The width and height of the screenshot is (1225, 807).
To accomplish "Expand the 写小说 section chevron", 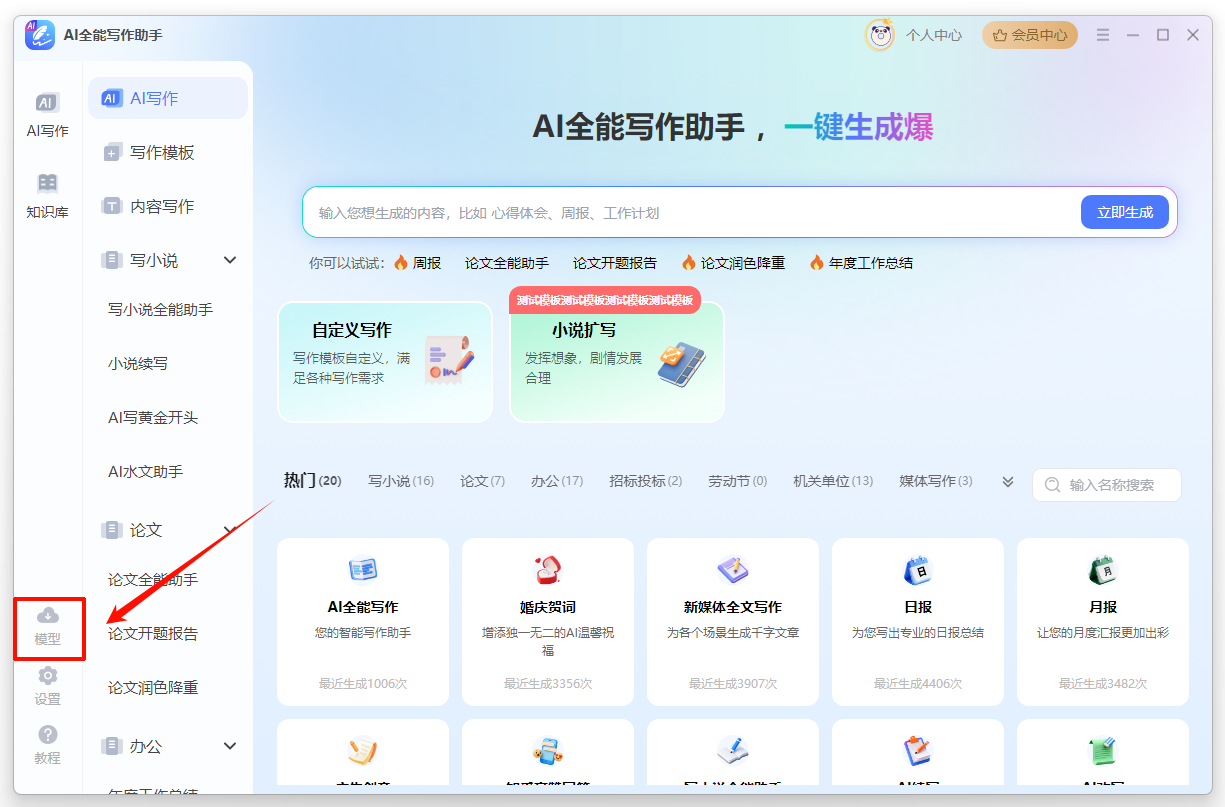I will (231, 260).
